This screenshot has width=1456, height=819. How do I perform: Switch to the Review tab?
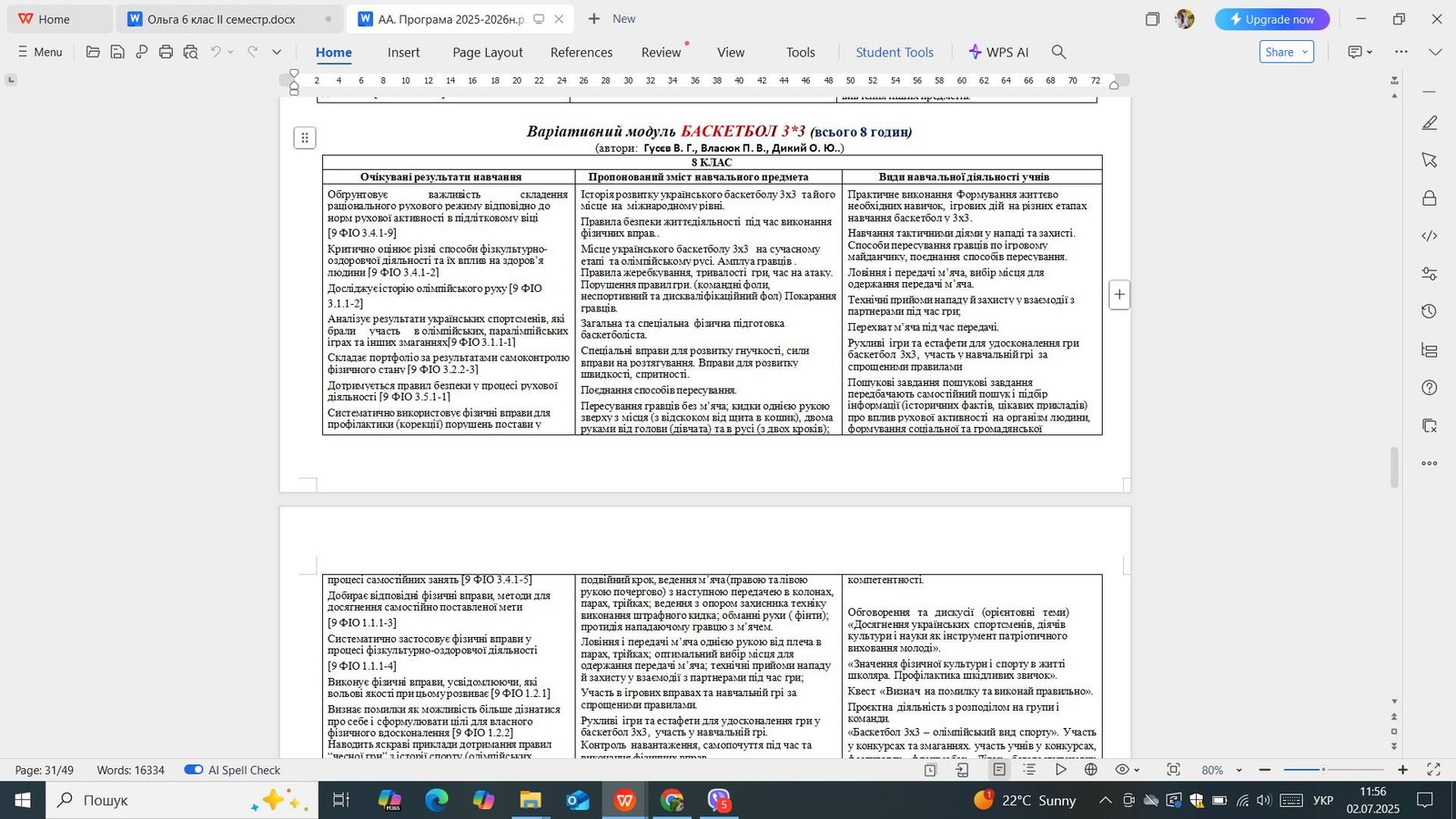tap(661, 52)
